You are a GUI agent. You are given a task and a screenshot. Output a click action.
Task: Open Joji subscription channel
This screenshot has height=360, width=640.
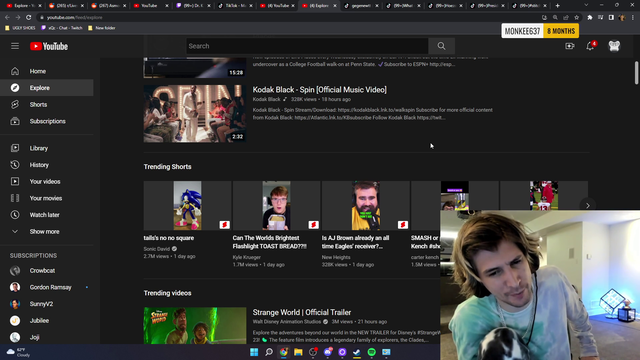(x=47, y=337)
